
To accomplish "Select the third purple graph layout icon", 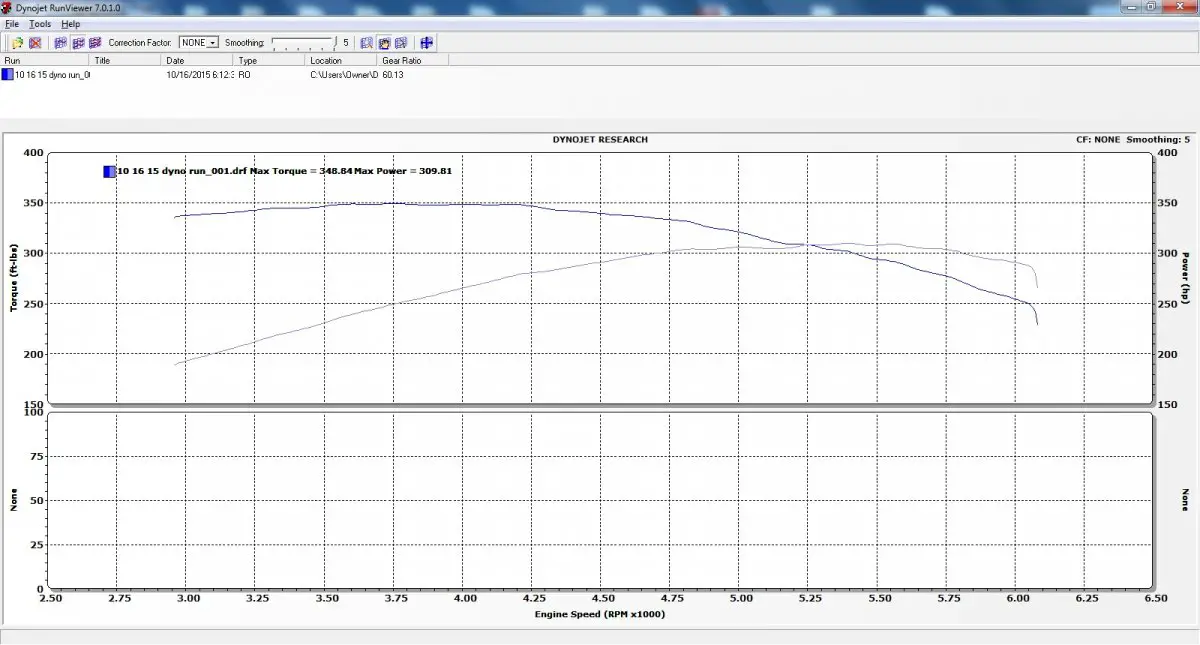I will point(95,43).
